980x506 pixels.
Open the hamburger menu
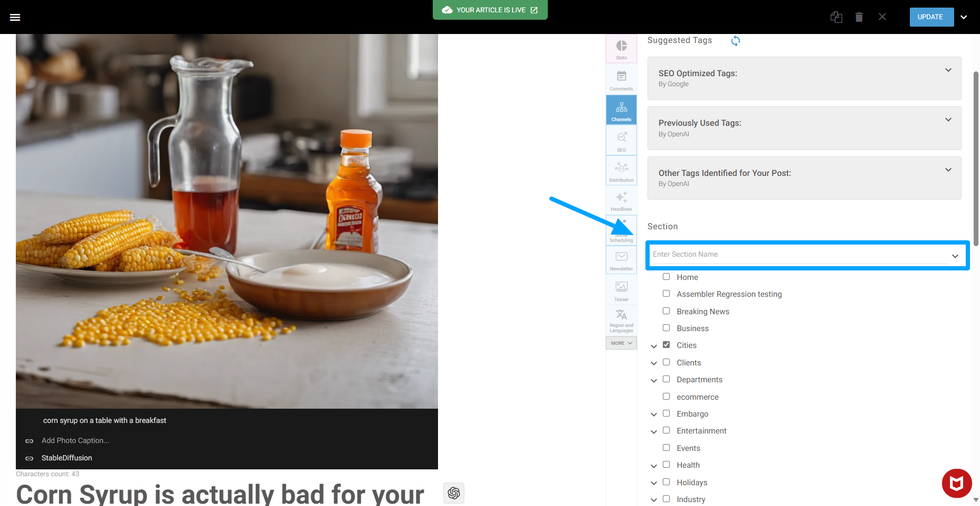[x=14, y=17]
